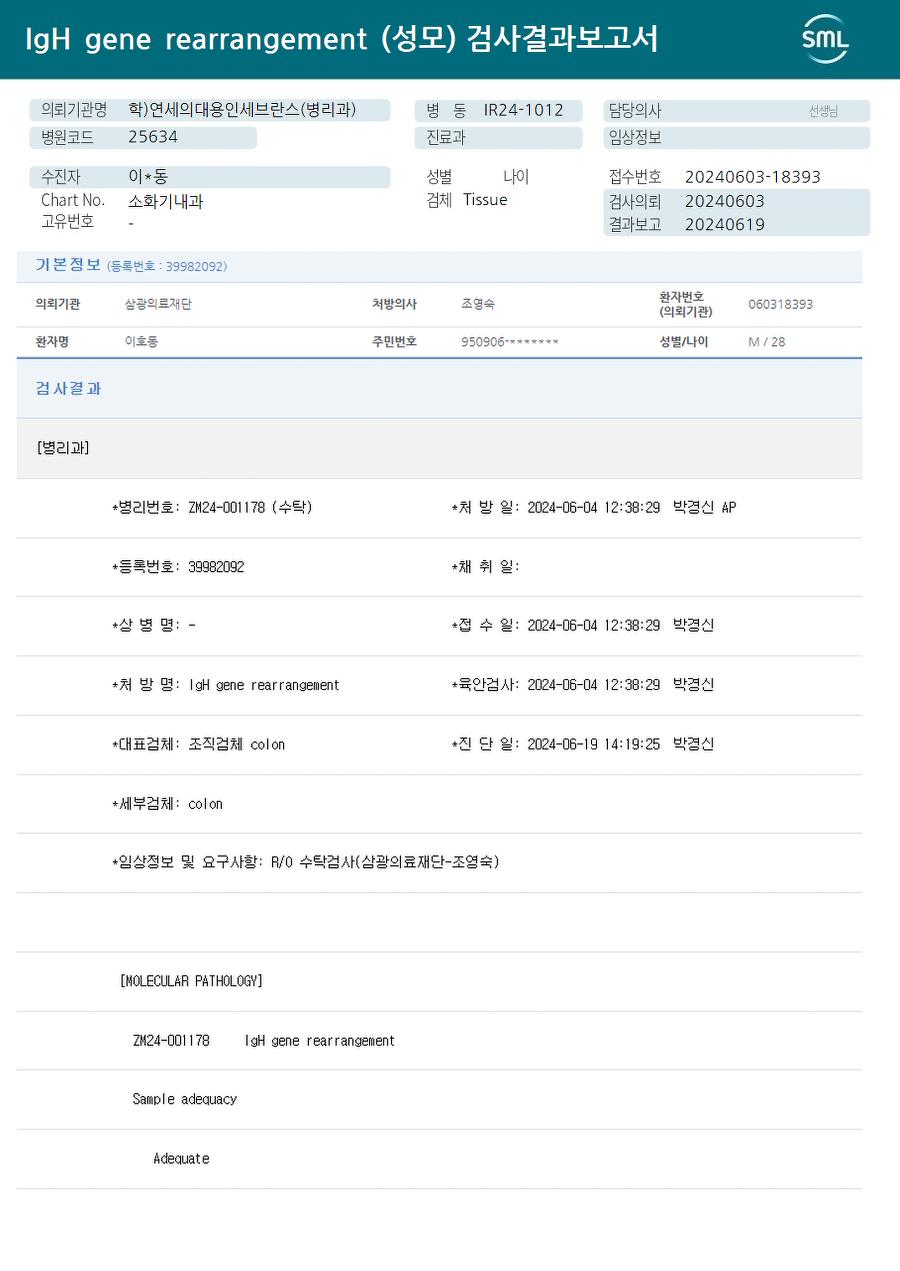Click the 진료과 field
Screen dimensions: 900x1271
(498, 138)
